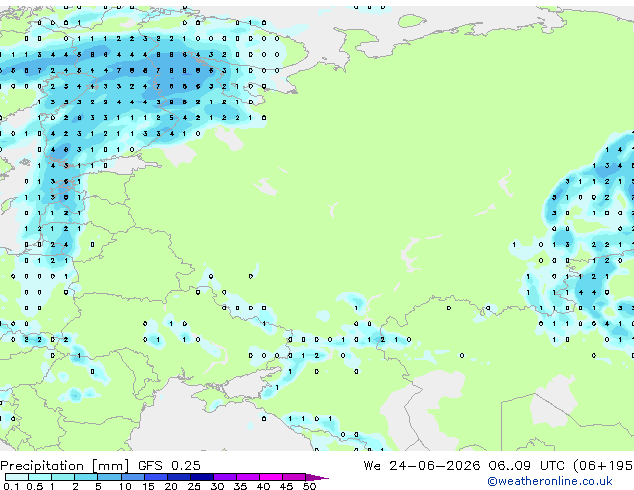
Task: Click the '35' legend scale label
Action: coord(240,486)
